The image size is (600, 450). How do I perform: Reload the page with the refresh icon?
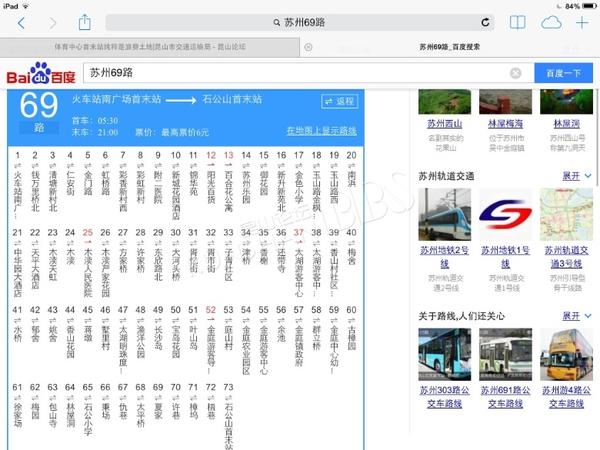pyautogui.click(x=485, y=22)
